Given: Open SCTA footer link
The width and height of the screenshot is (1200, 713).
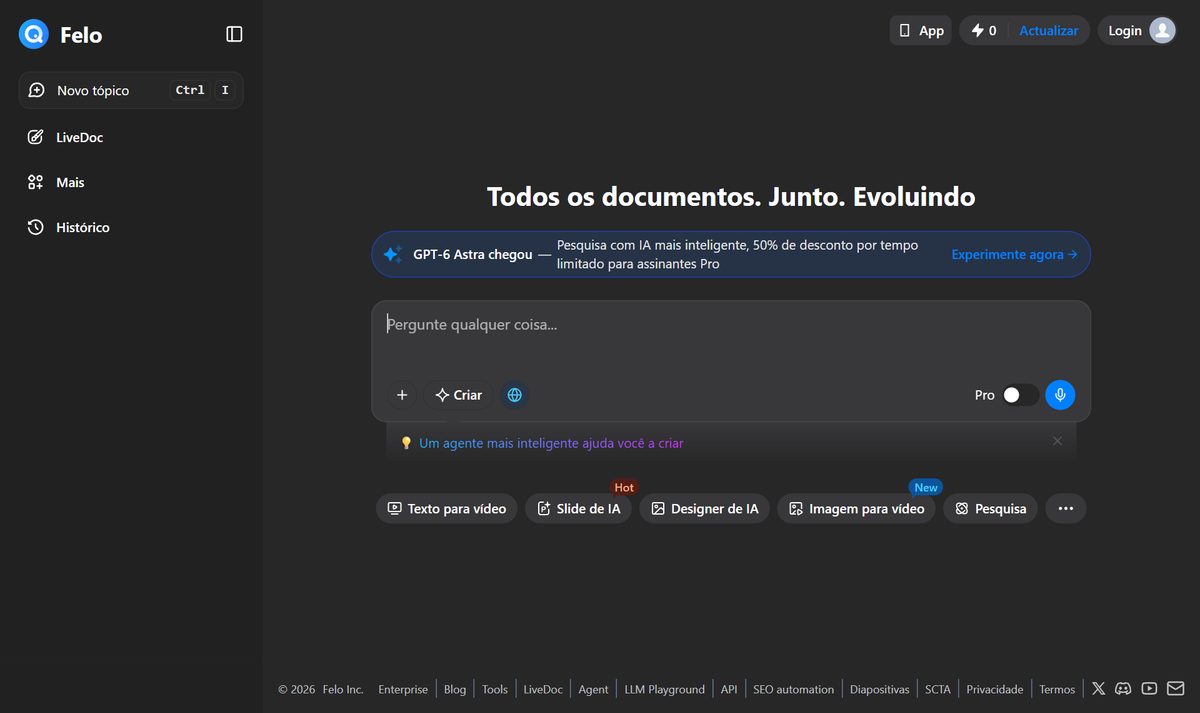Looking at the screenshot, I should [938, 689].
